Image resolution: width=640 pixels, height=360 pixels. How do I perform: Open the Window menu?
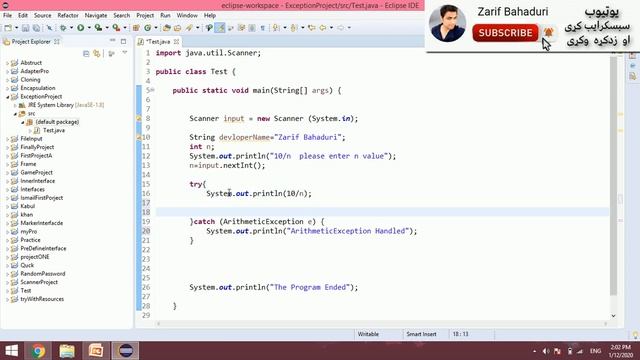pyautogui.click(x=187, y=15)
